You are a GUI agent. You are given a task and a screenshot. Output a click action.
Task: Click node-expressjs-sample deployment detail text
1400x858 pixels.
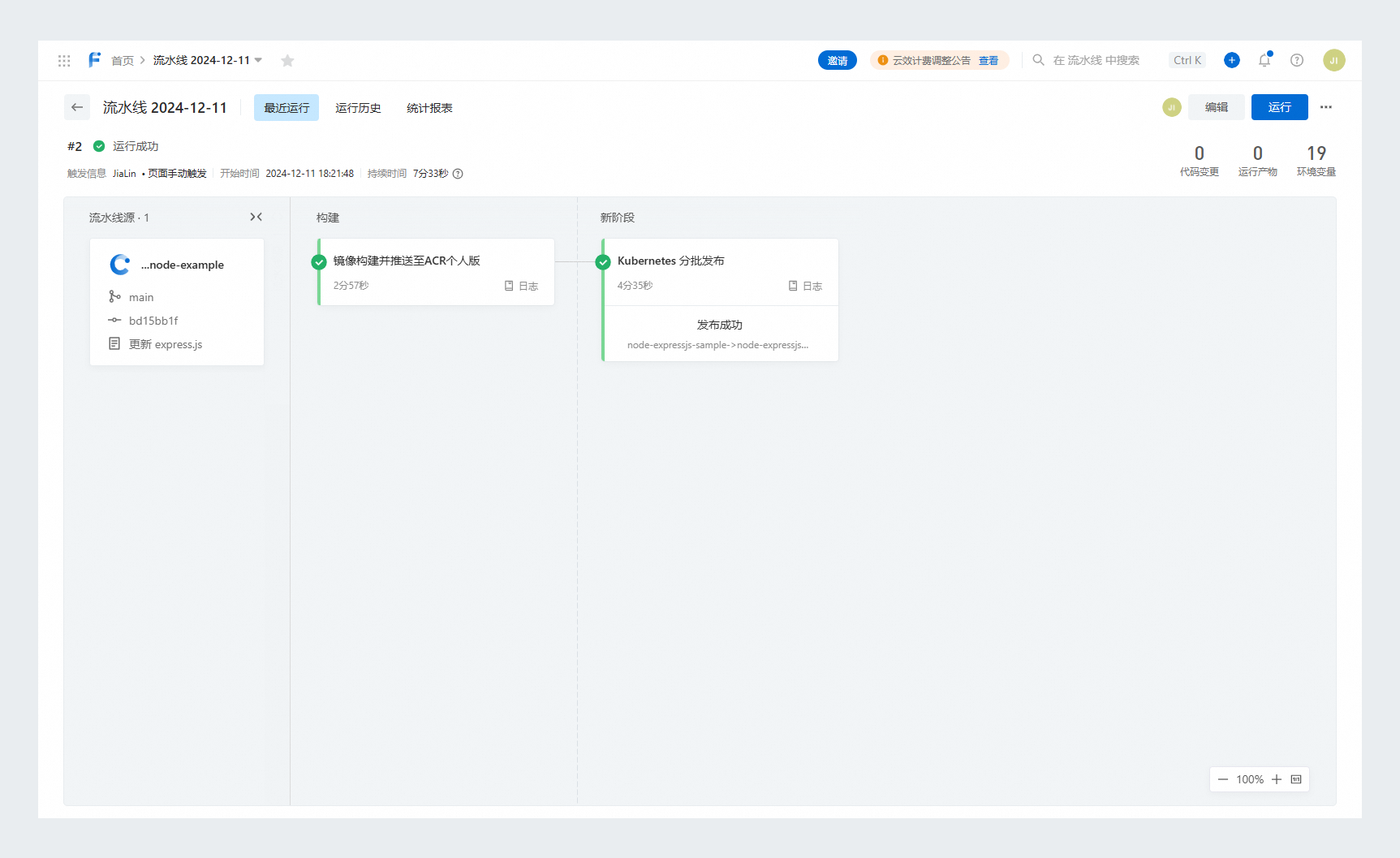pyautogui.click(x=717, y=345)
